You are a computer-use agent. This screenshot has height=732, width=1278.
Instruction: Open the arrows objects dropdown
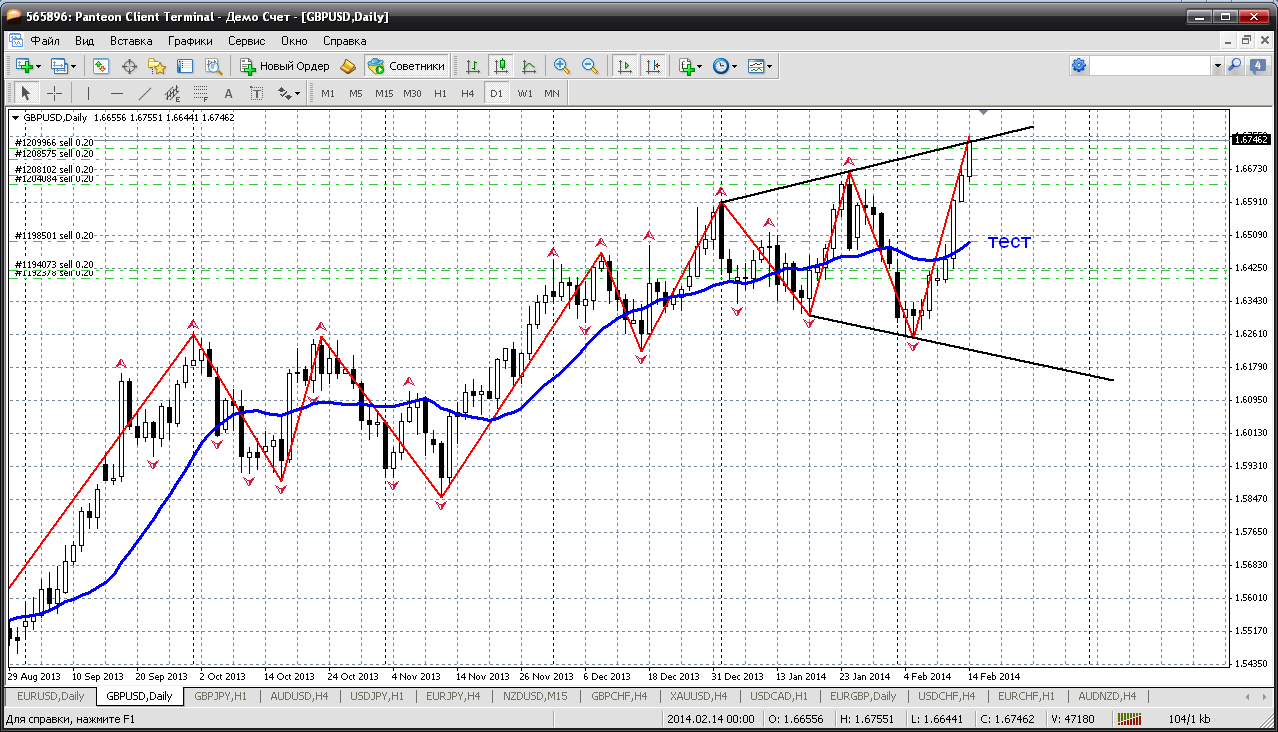tap(289, 93)
